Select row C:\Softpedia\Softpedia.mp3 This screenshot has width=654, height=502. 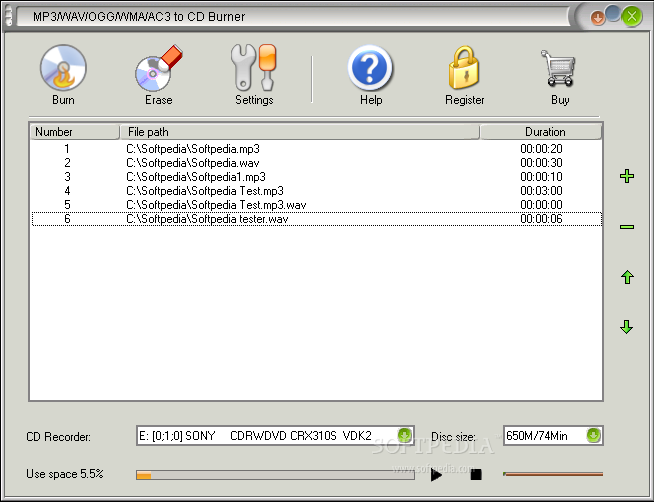coord(317,149)
